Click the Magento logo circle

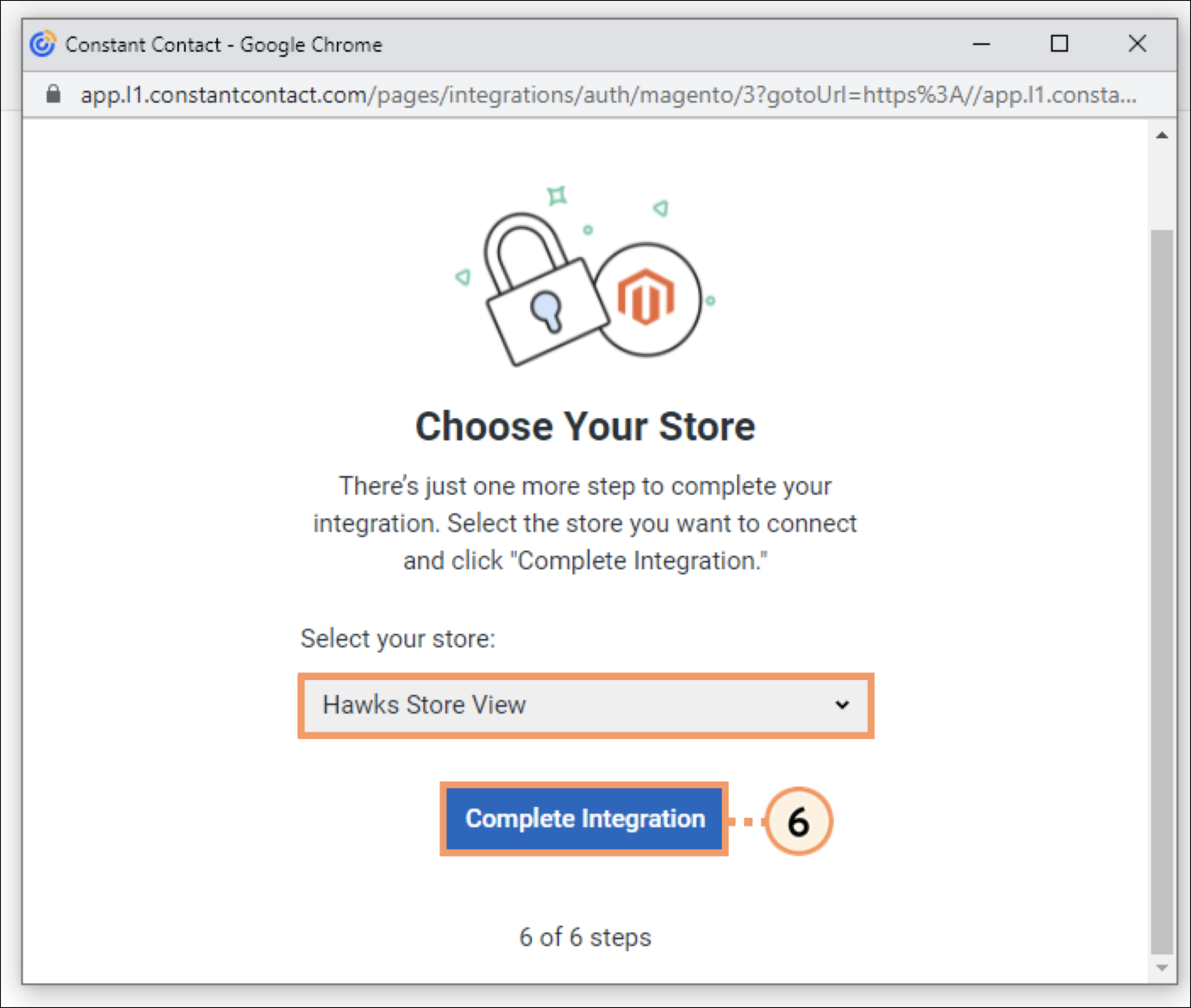[x=647, y=300]
